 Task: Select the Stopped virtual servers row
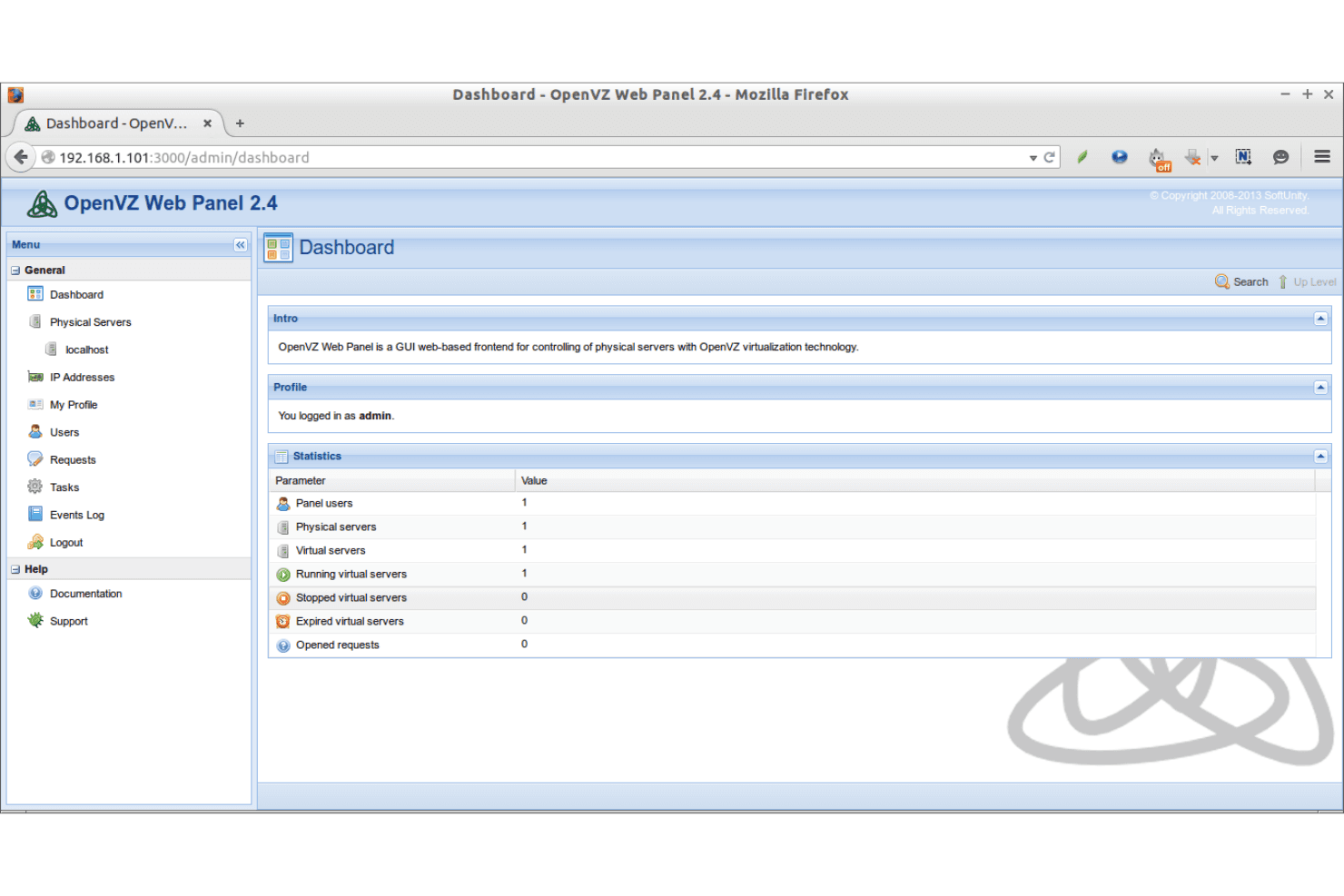(x=792, y=598)
